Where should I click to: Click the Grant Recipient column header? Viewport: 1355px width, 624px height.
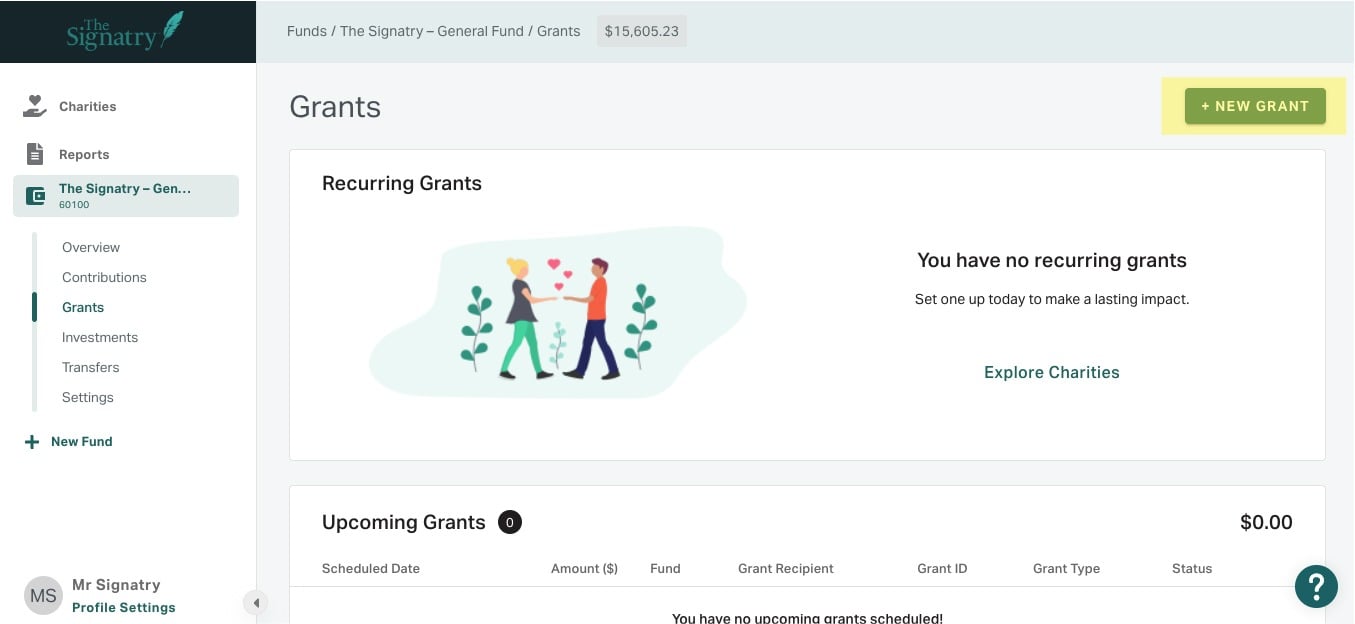tap(786, 568)
